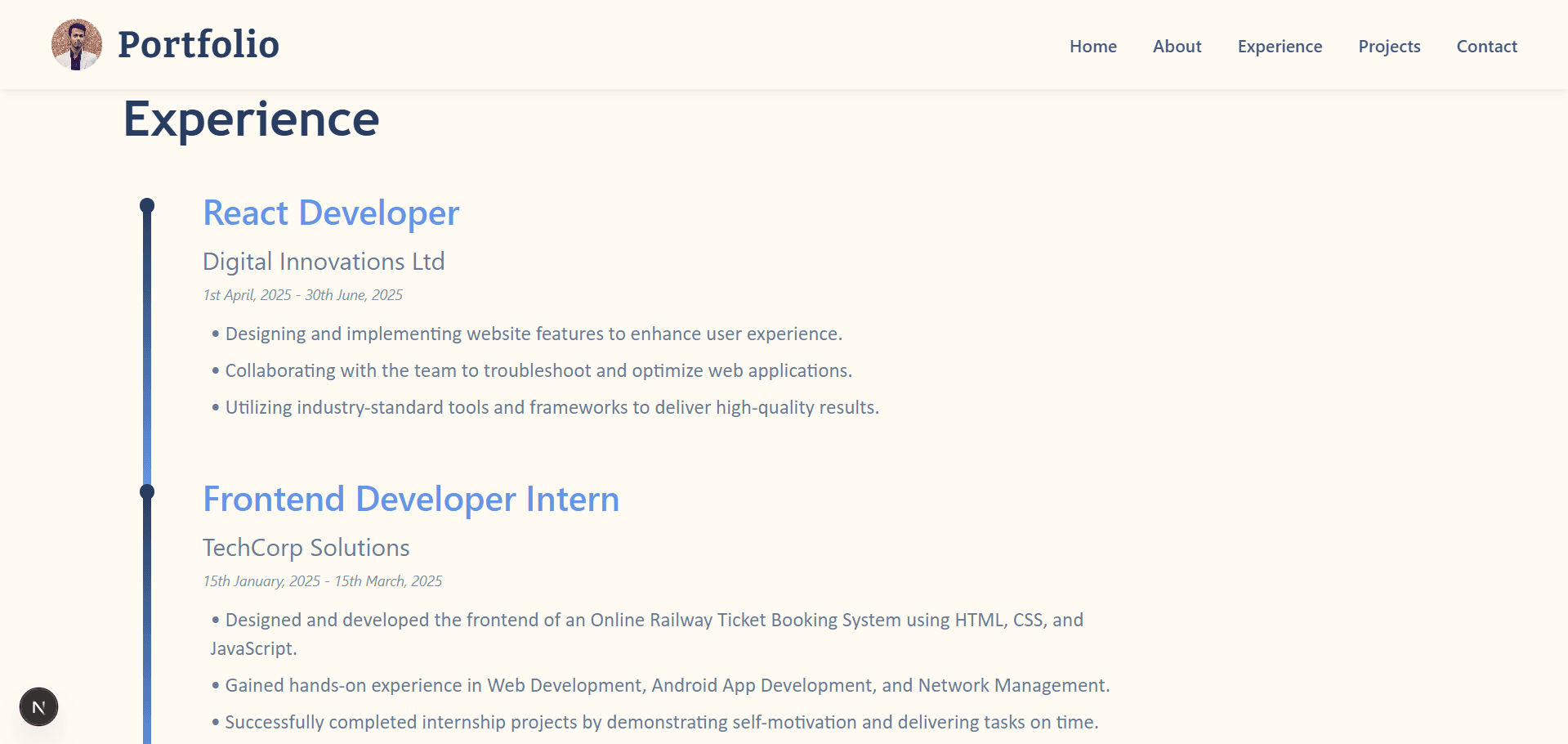1568x744 pixels.
Task: Click the bullet about collaborating with the team
Action: [531, 370]
